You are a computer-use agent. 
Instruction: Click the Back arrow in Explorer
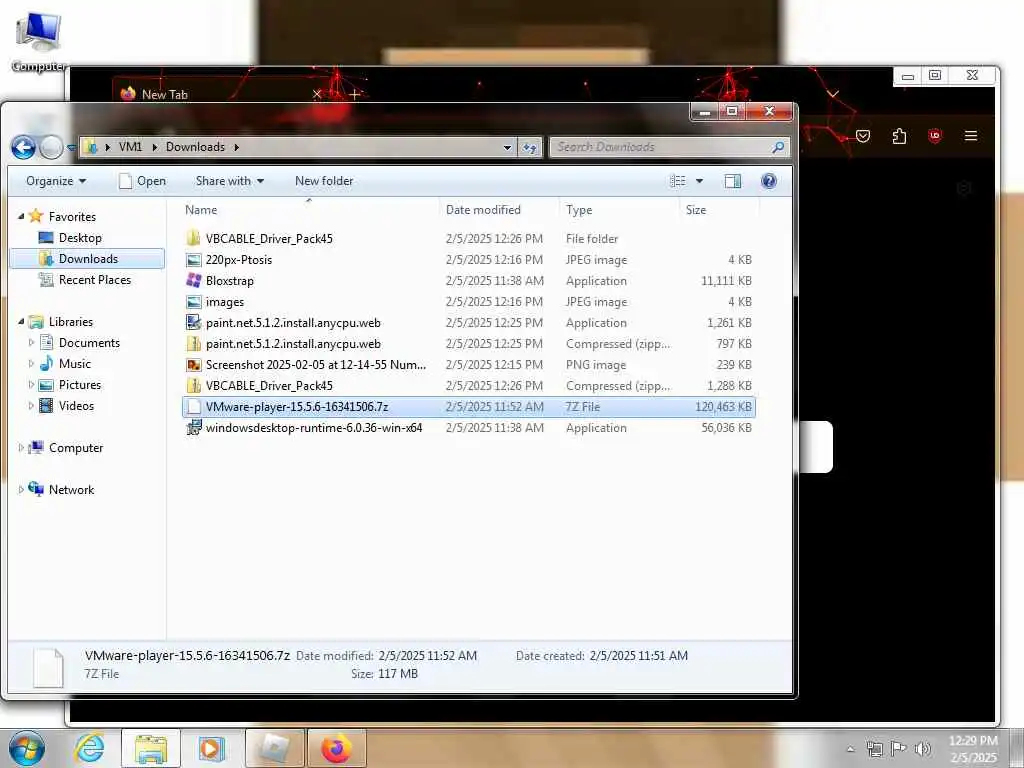point(23,147)
